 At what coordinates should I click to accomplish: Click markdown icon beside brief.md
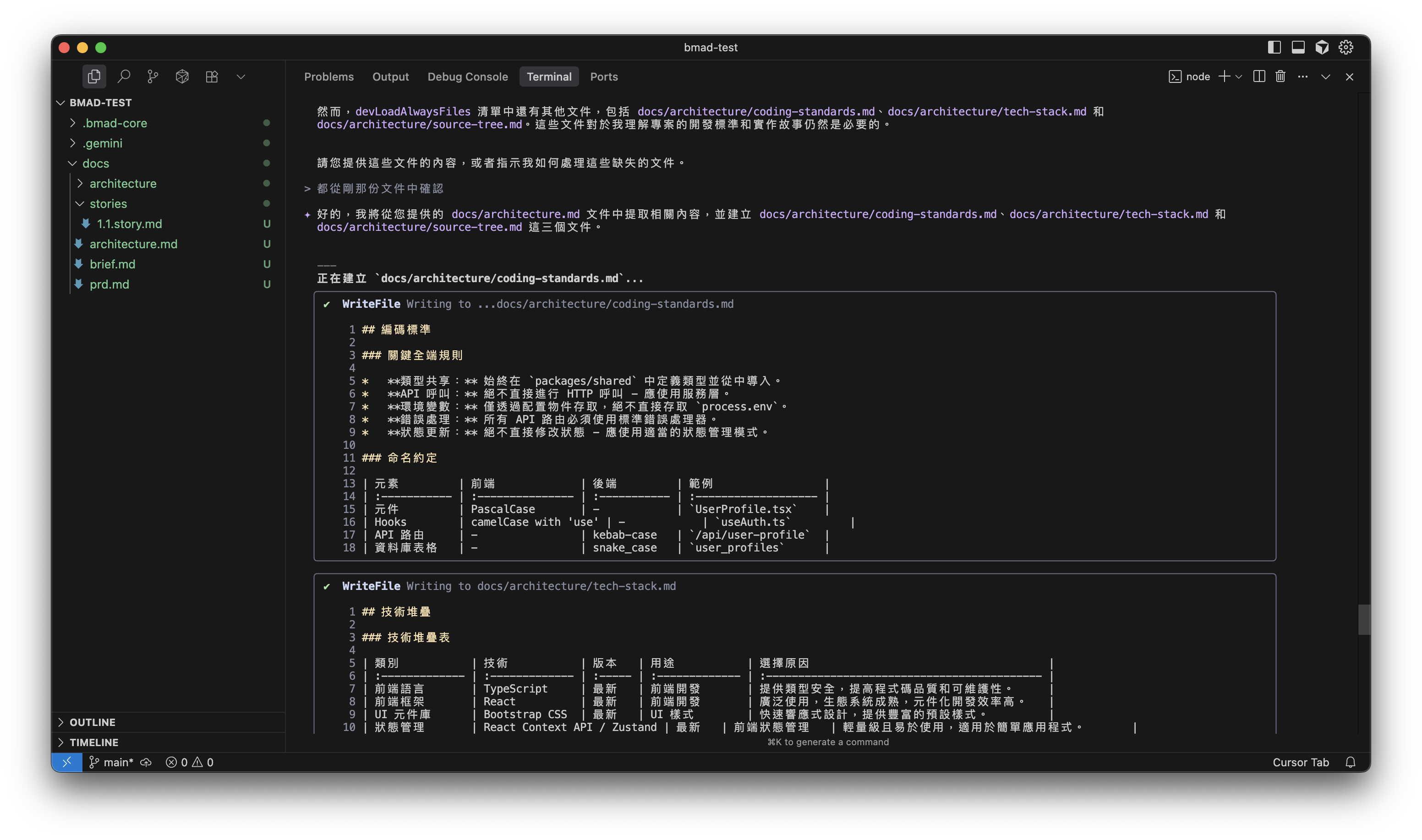click(79, 264)
